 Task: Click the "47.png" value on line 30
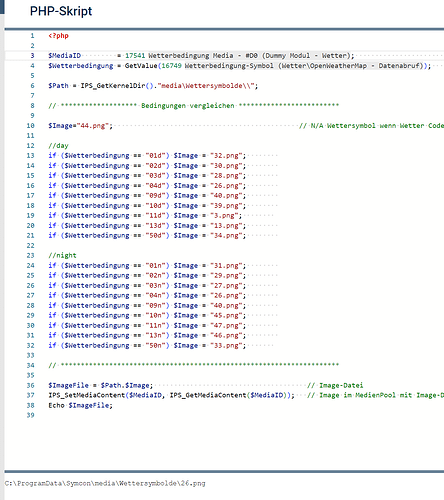(x=226, y=326)
